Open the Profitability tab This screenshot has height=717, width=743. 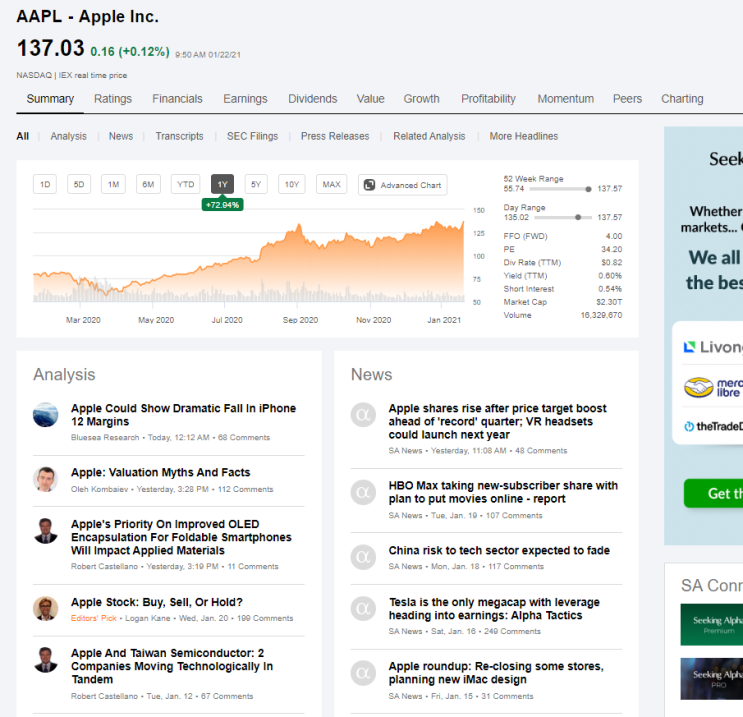[489, 99]
